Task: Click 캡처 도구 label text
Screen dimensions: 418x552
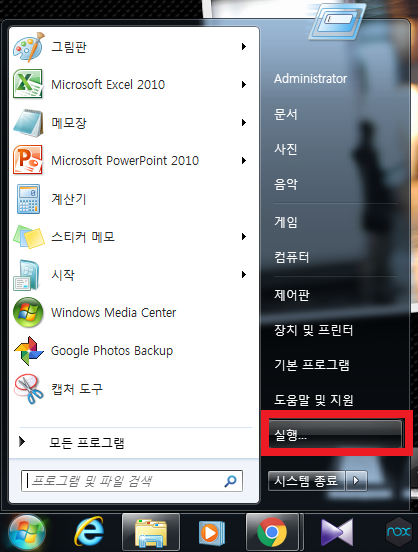Action: pos(77,389)
